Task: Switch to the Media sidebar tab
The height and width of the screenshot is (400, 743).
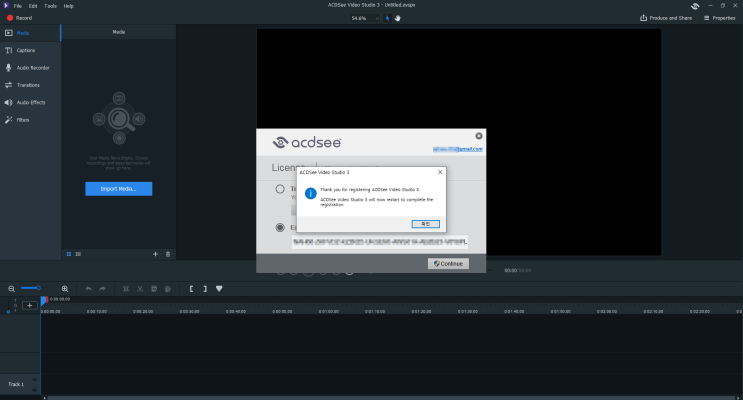Action: (x=30, y=33)
